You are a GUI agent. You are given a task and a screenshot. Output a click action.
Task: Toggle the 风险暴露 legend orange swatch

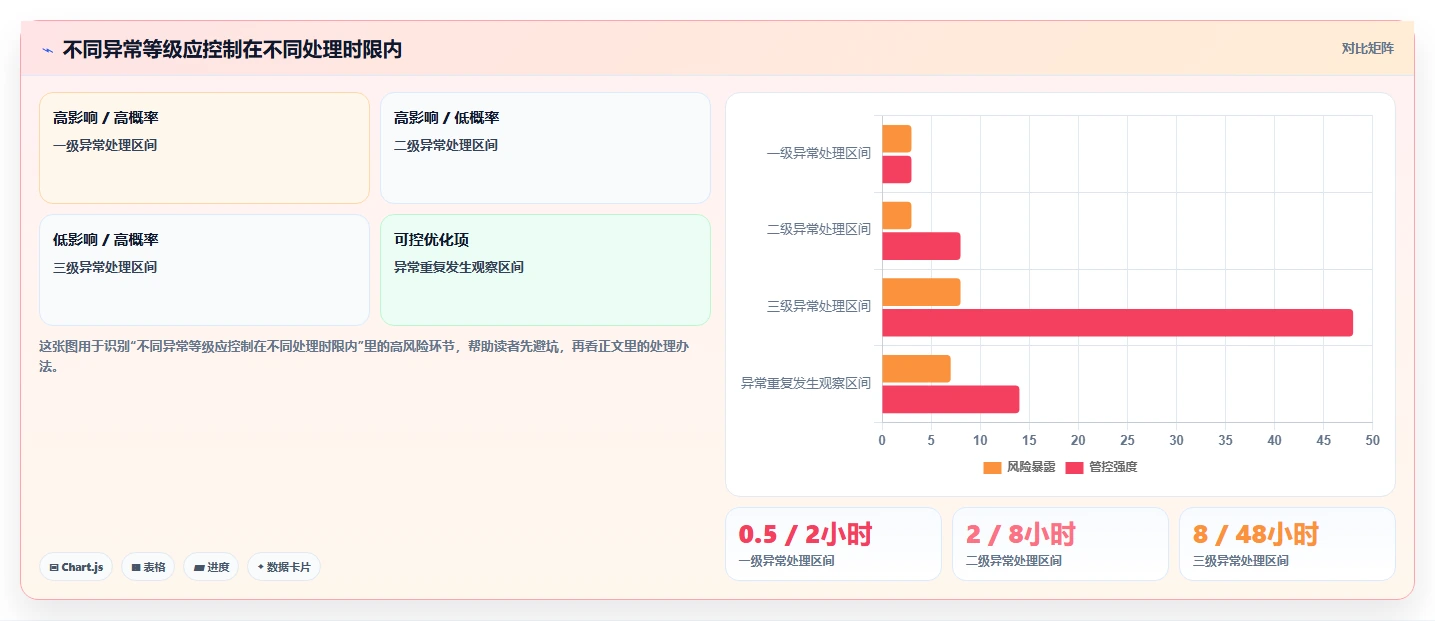pos(992,467)
